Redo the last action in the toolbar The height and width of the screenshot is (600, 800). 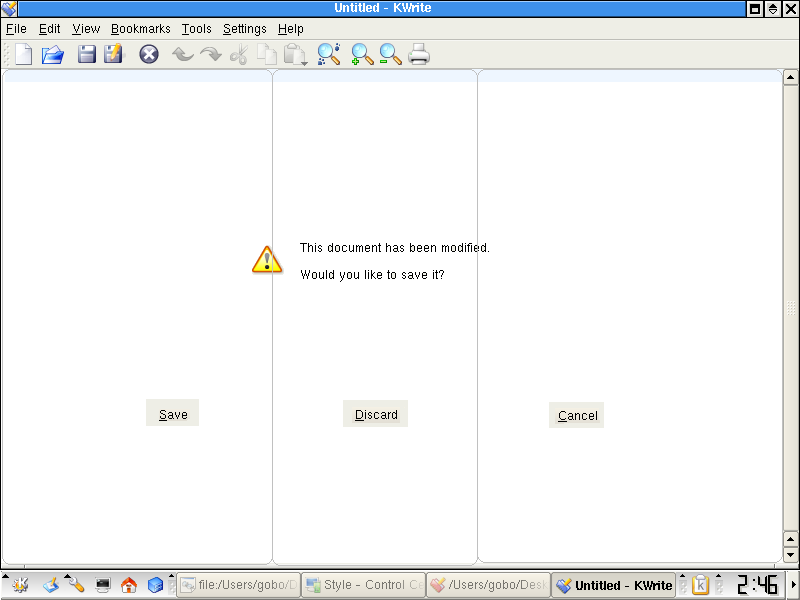(211, 54)
